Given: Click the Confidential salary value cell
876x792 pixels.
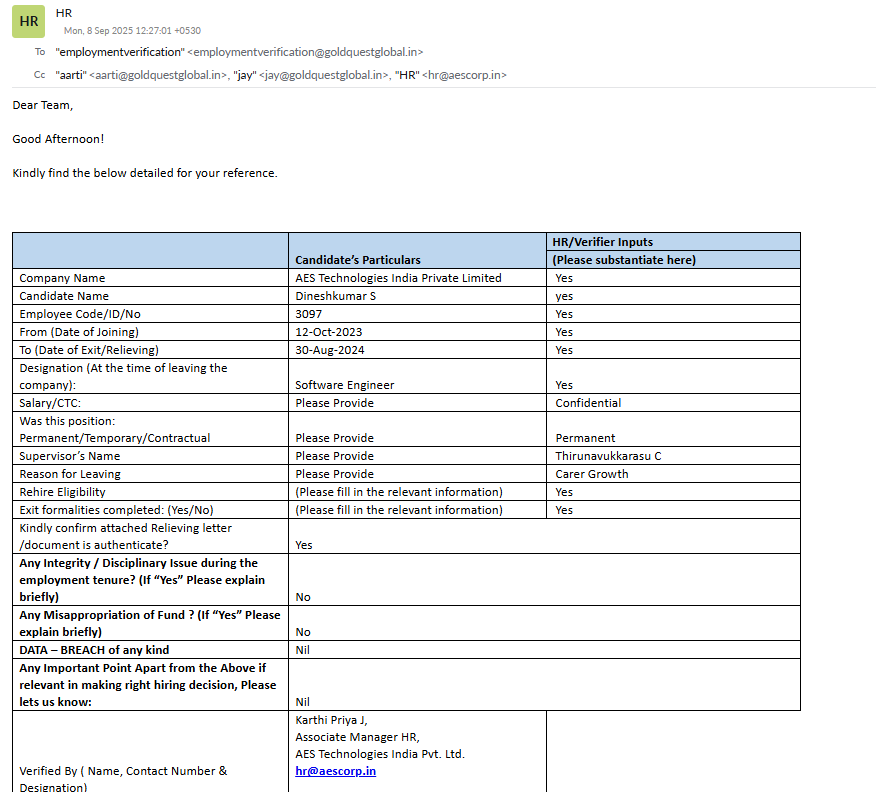Looking at the screenshot, I should [588, 403].
